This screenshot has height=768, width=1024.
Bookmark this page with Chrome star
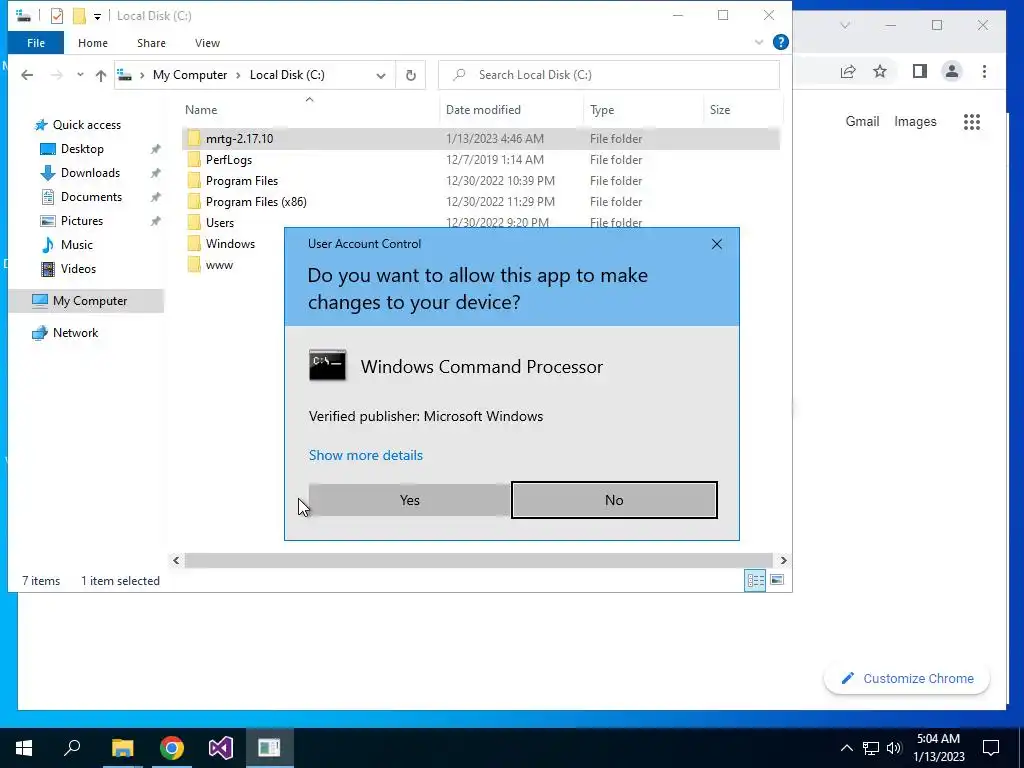click(880, 71)
